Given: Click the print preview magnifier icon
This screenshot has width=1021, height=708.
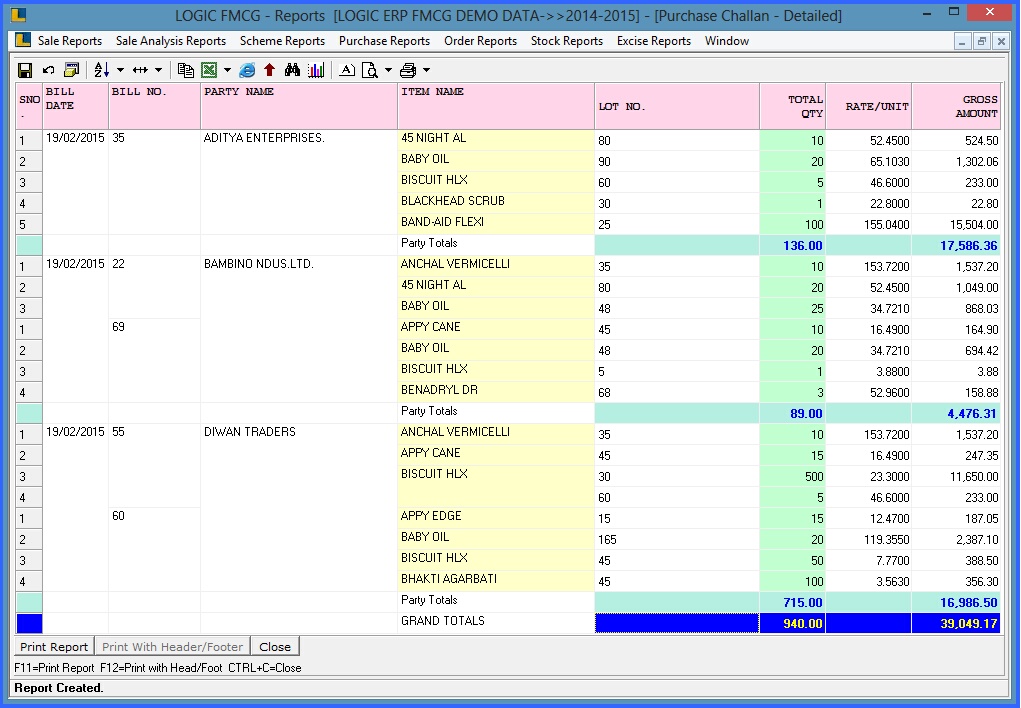Looking at the screenshot, I should 369,70.
